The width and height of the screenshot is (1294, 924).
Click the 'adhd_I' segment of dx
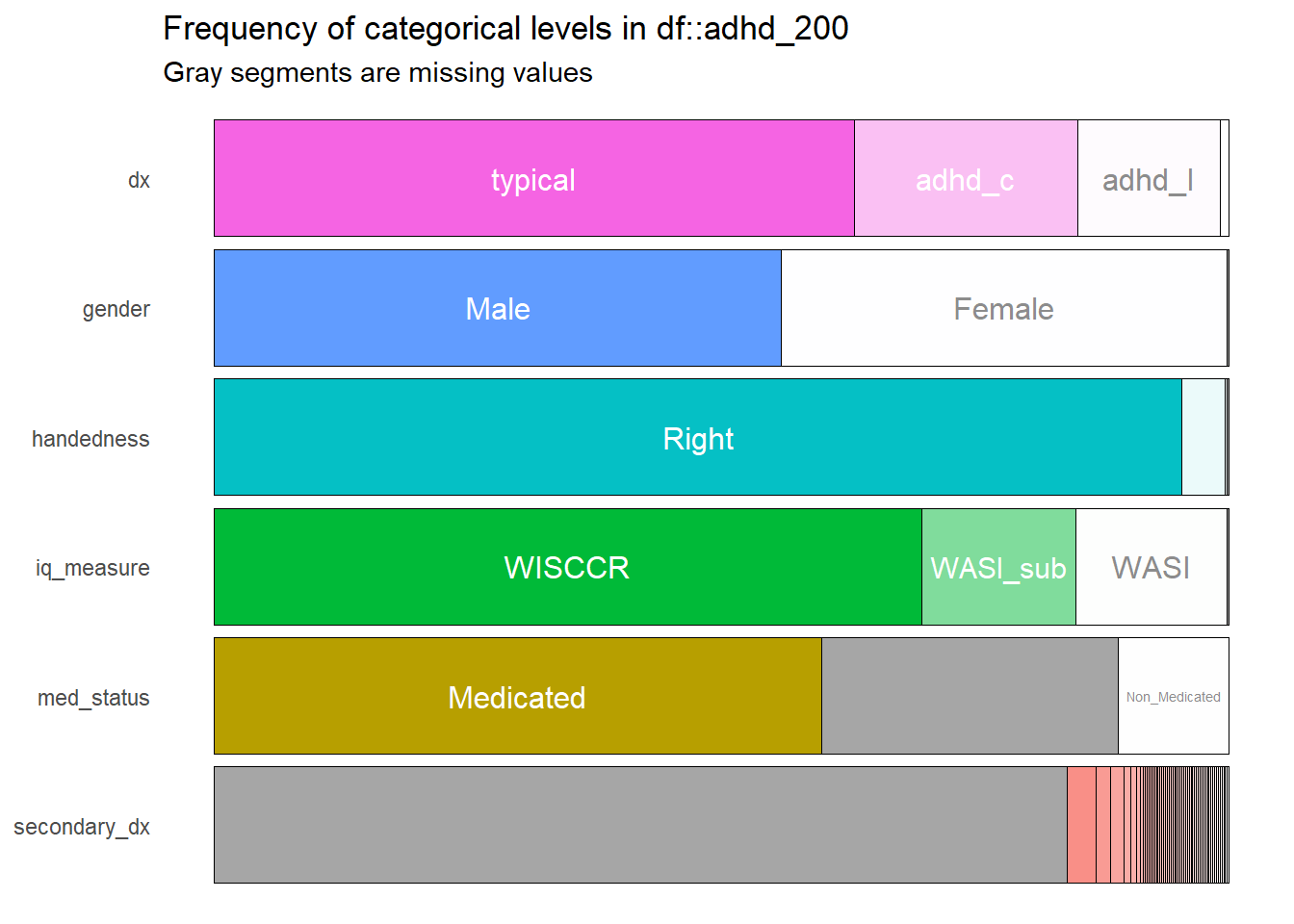tap(1149, 178)
